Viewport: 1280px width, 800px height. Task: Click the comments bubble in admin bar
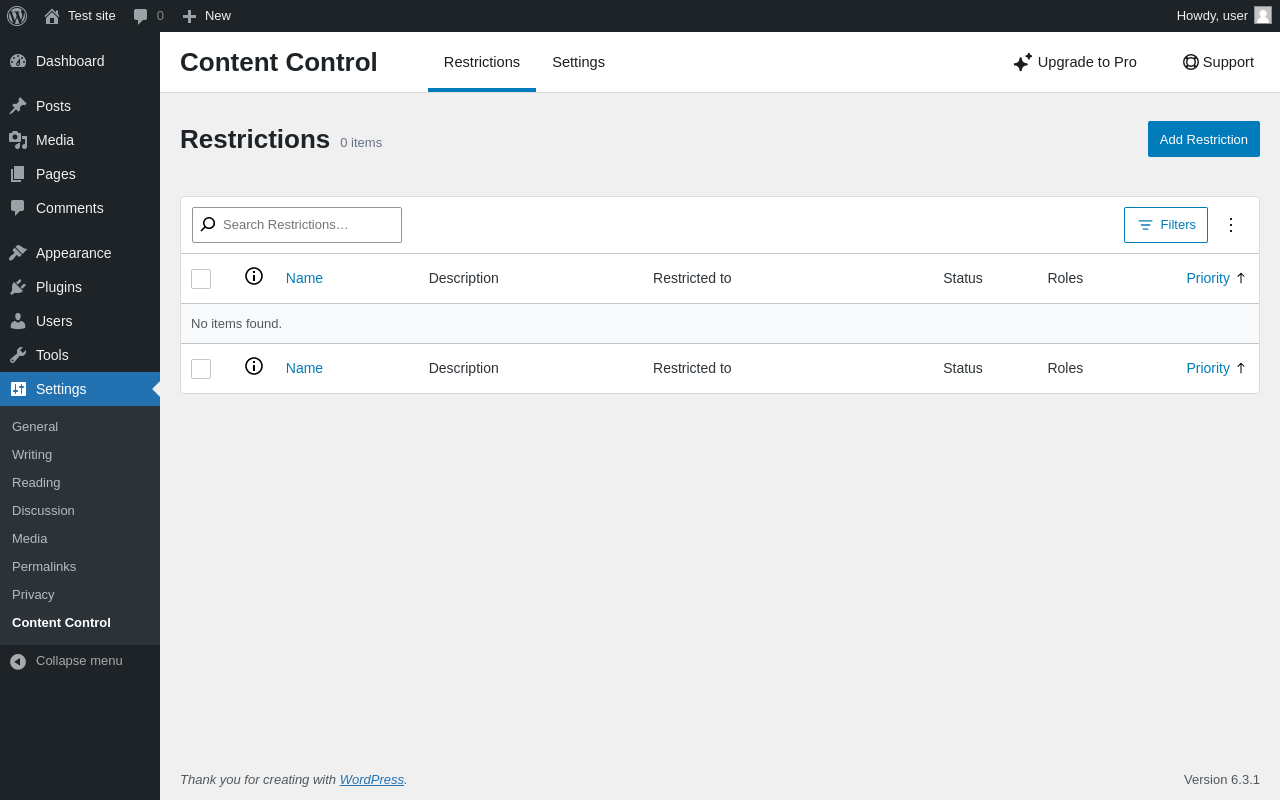point(141,16)
